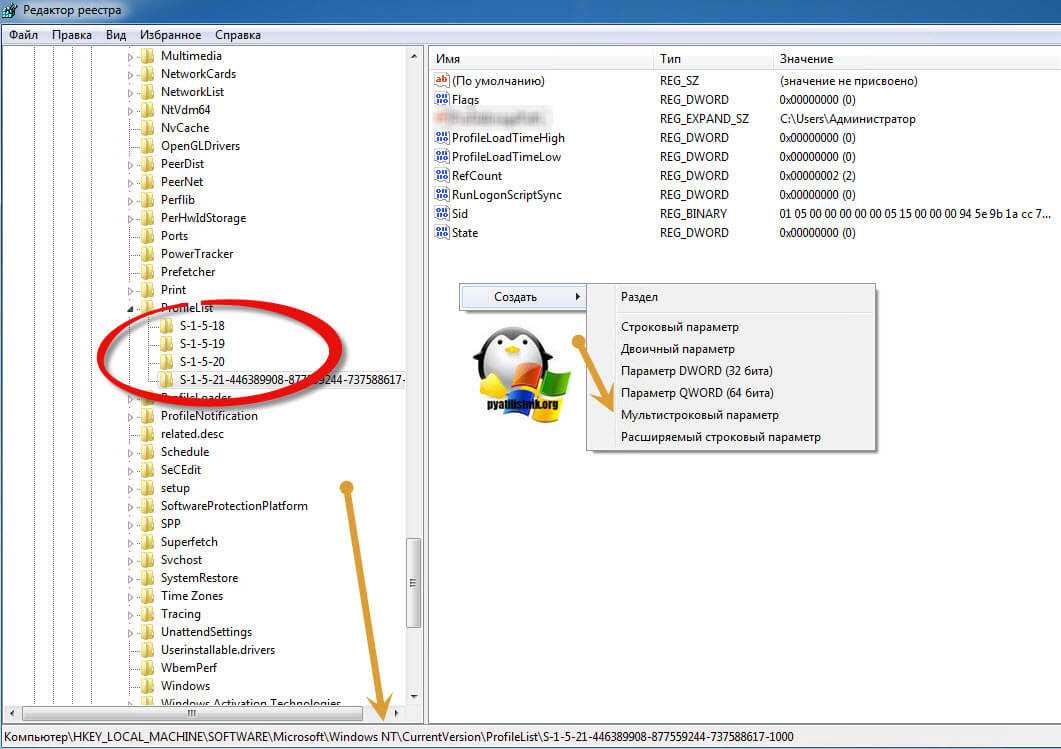Viewport: 1061px width, 749px height.
Task: Select the default string value icon
Action: click(442, 81)
